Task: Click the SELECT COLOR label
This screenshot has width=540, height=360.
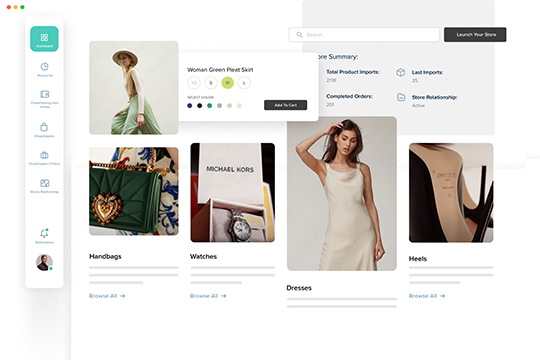Action: tap(200, 97)
